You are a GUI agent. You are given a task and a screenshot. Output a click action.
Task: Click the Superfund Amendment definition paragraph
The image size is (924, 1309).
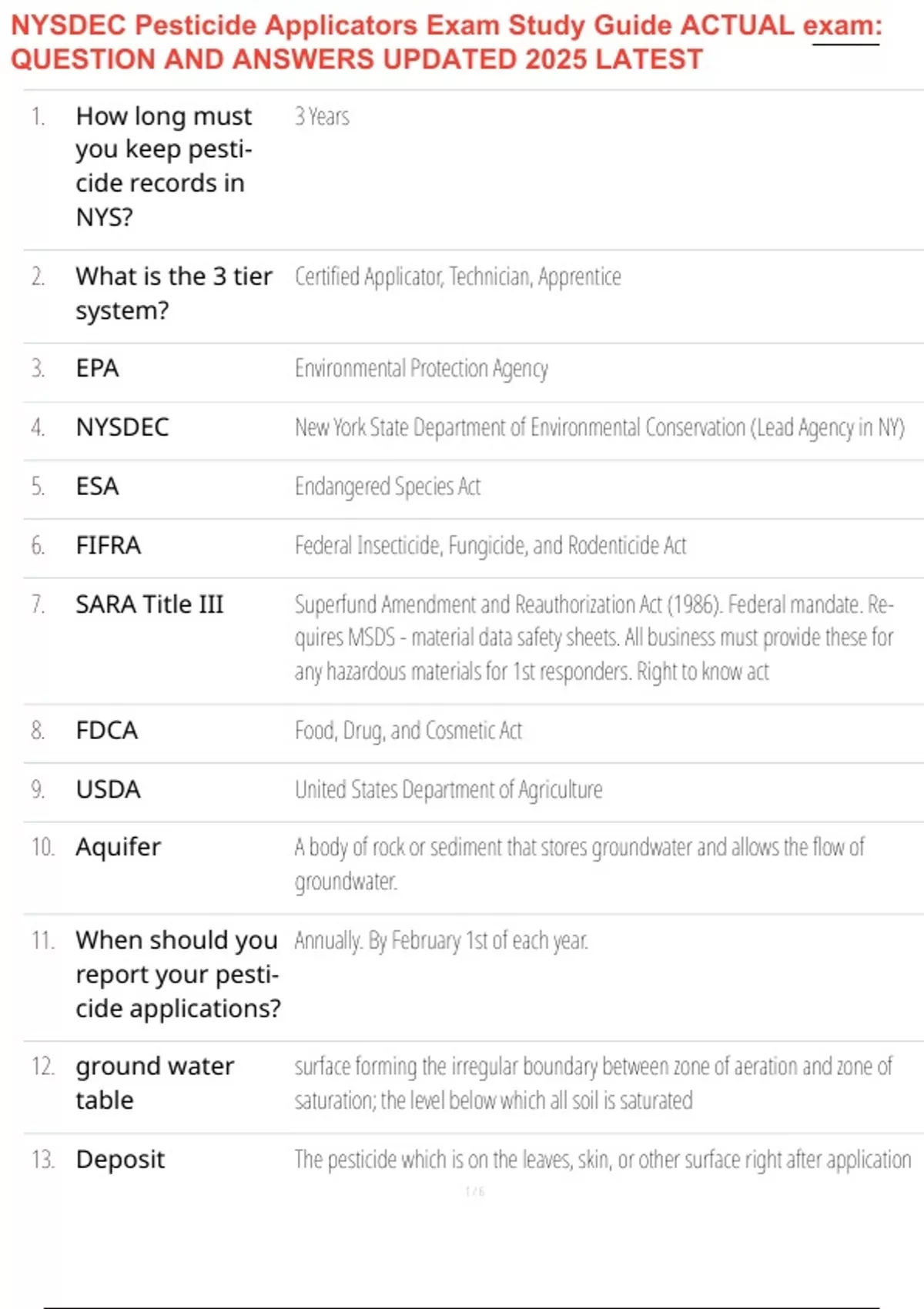point(594,638)
